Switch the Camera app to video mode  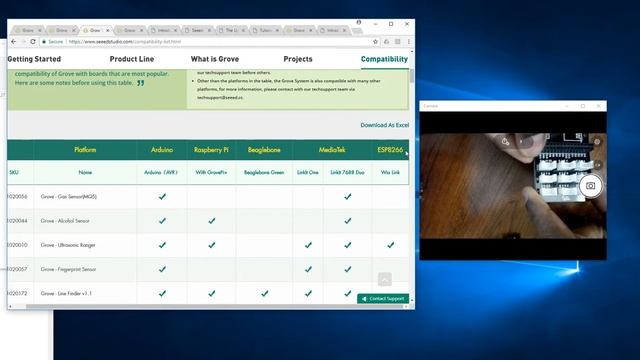click(597, 164)
